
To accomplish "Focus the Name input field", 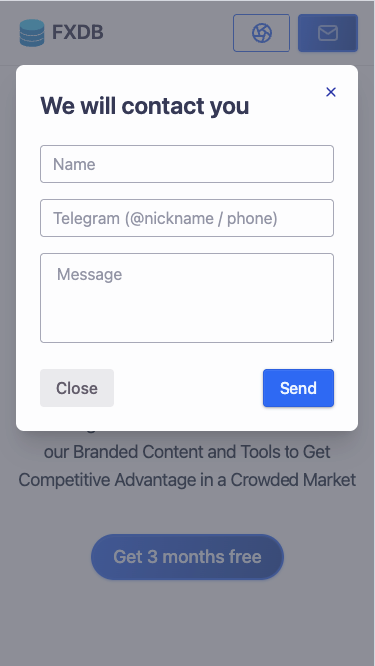I will click(187, 164).
